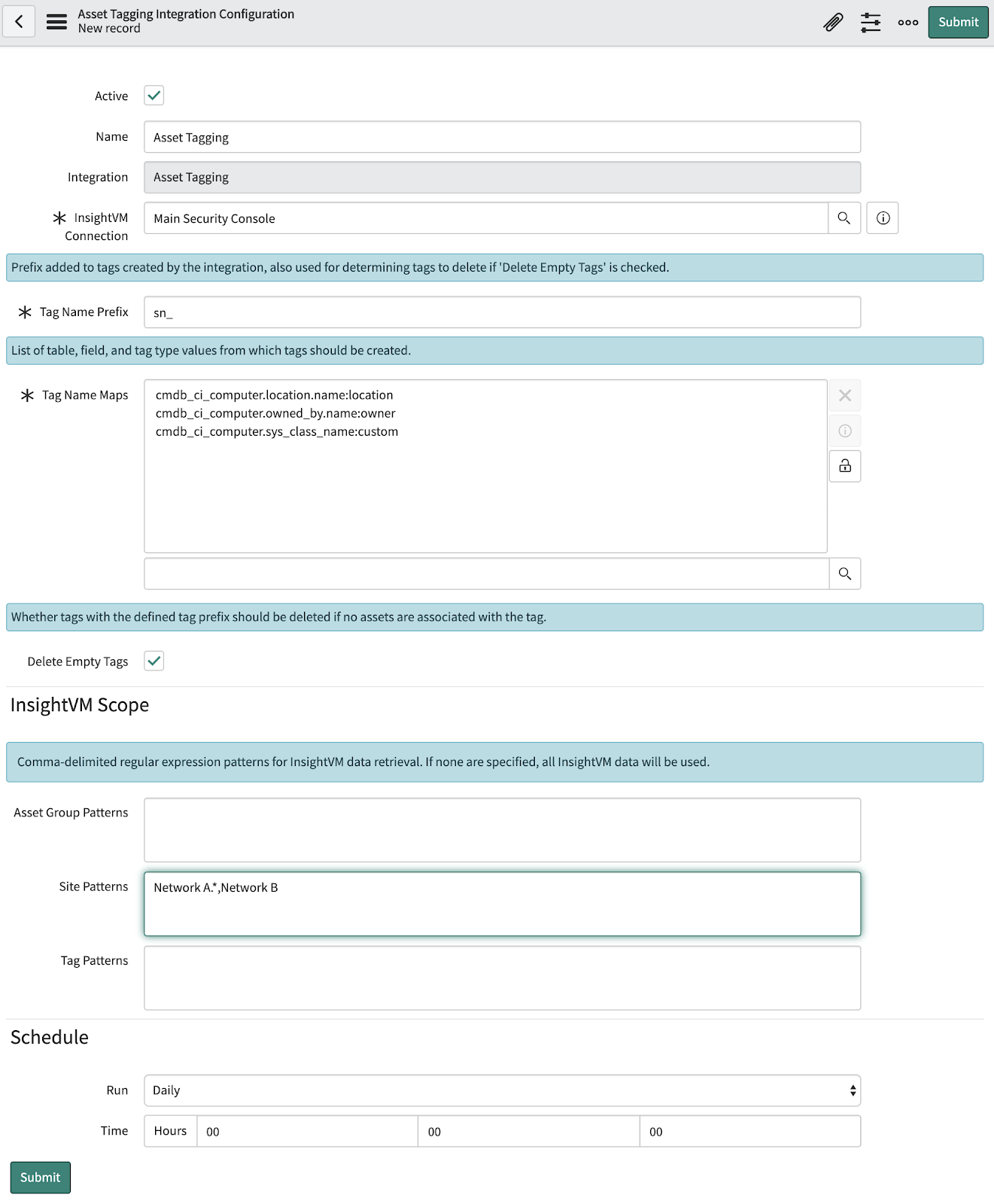994x1204 pixels.
Task: Lock the Tag Name Maps field
Action: coord(845,467)
